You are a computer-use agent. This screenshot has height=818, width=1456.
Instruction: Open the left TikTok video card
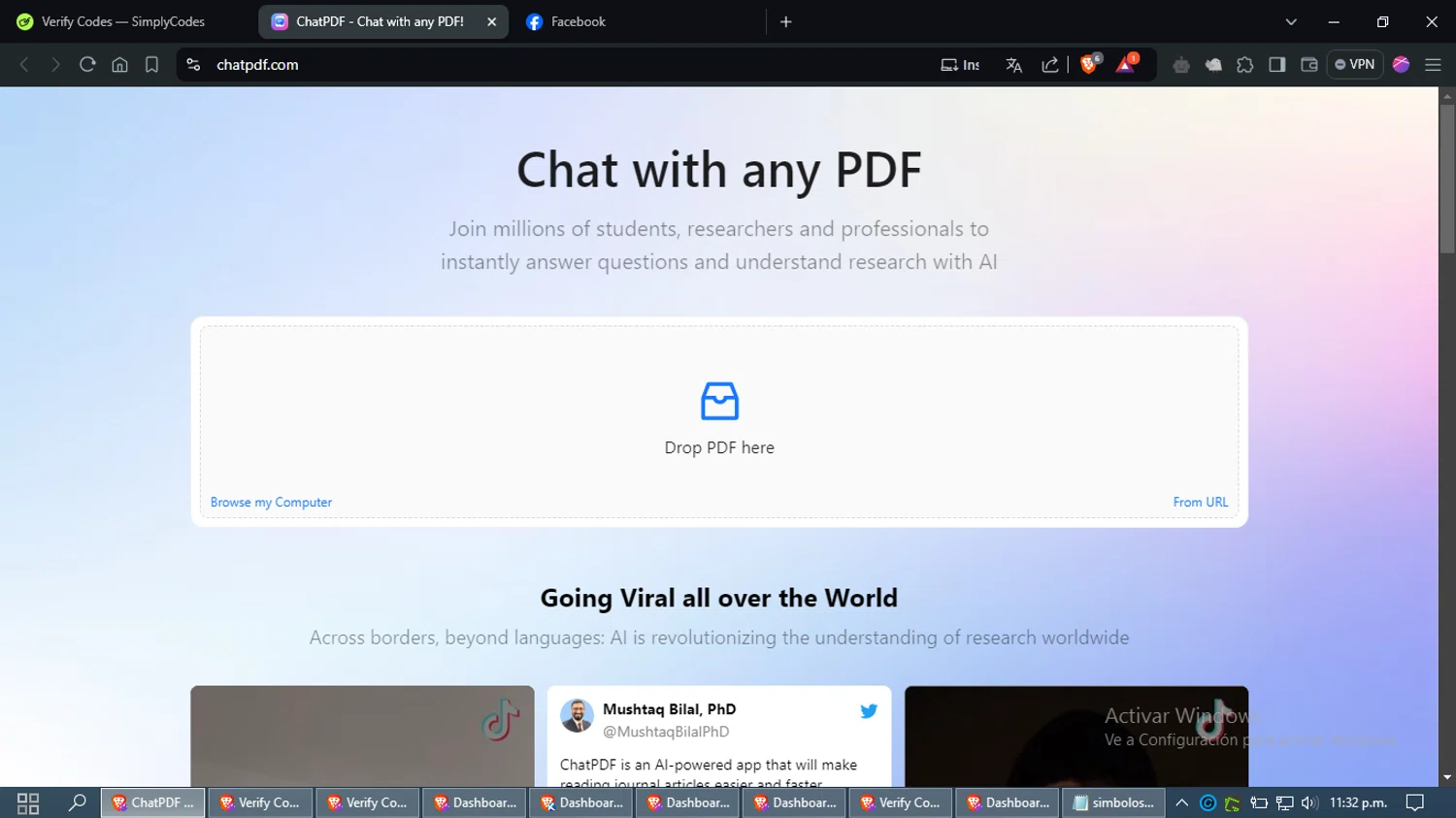click(x=362, y=736)
